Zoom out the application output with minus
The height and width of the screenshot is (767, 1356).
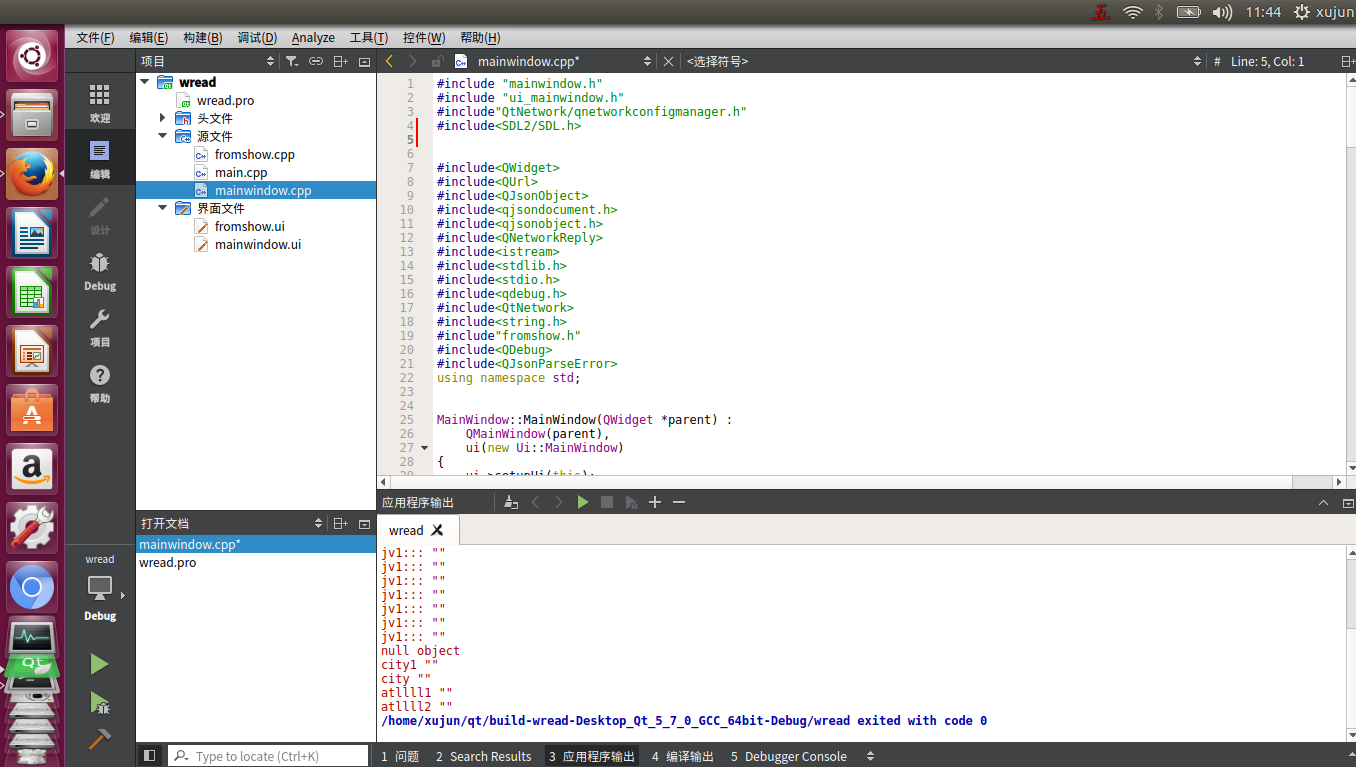pos(679,502)
